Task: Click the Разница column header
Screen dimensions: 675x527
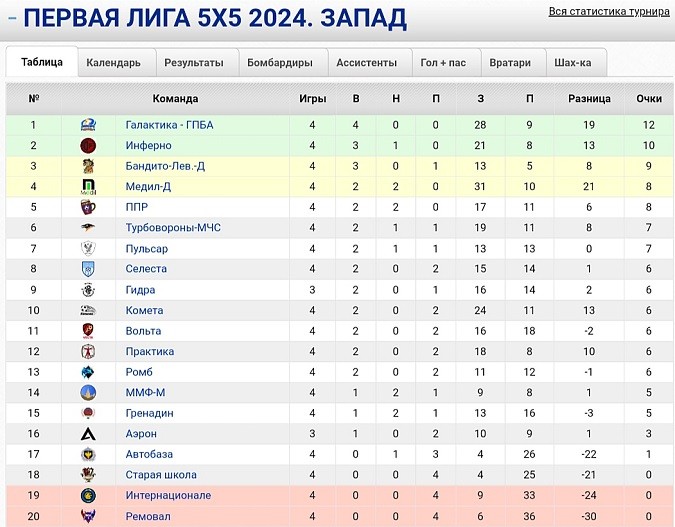Action: [589, 99]
